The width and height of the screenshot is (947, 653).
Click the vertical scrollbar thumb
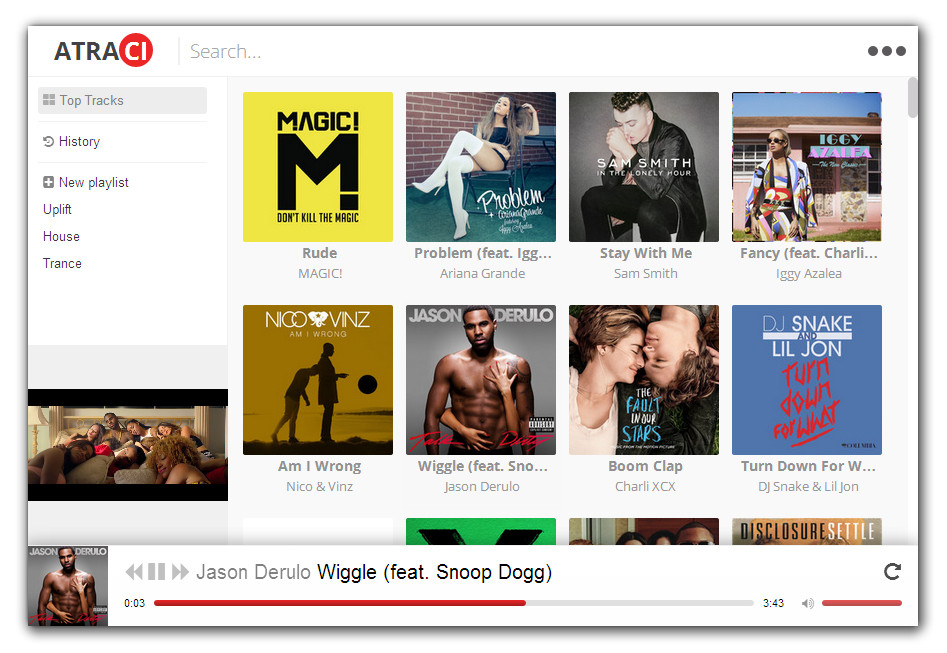click(913, 97)
